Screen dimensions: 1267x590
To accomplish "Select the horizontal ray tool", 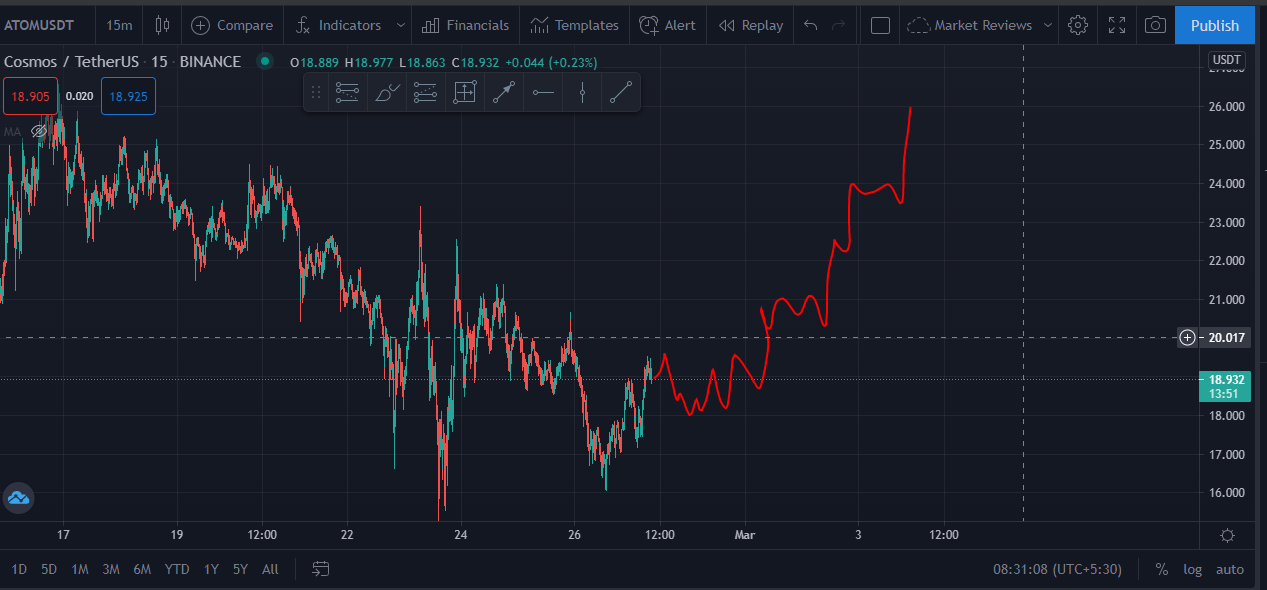I will pos(543,93).
